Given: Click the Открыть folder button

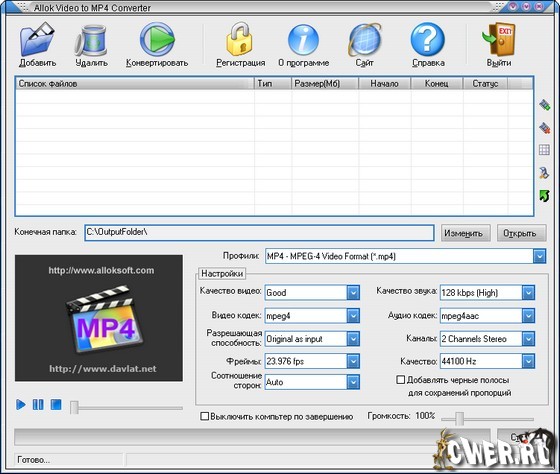Looking at the screenshot, I should tap(522, 233).
